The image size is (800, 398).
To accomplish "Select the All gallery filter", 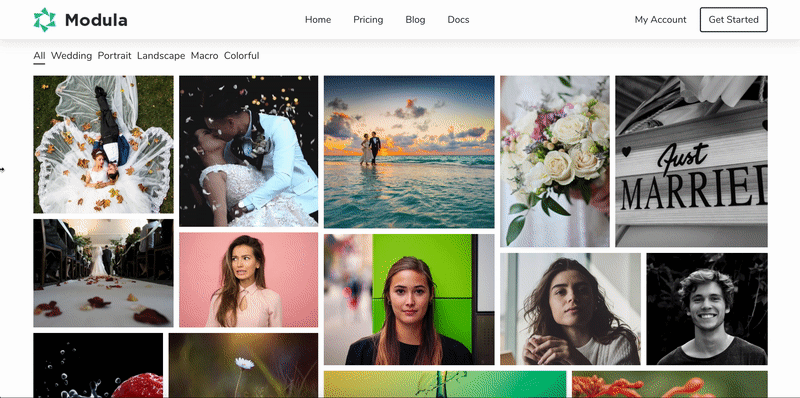I will pos(39,56).
